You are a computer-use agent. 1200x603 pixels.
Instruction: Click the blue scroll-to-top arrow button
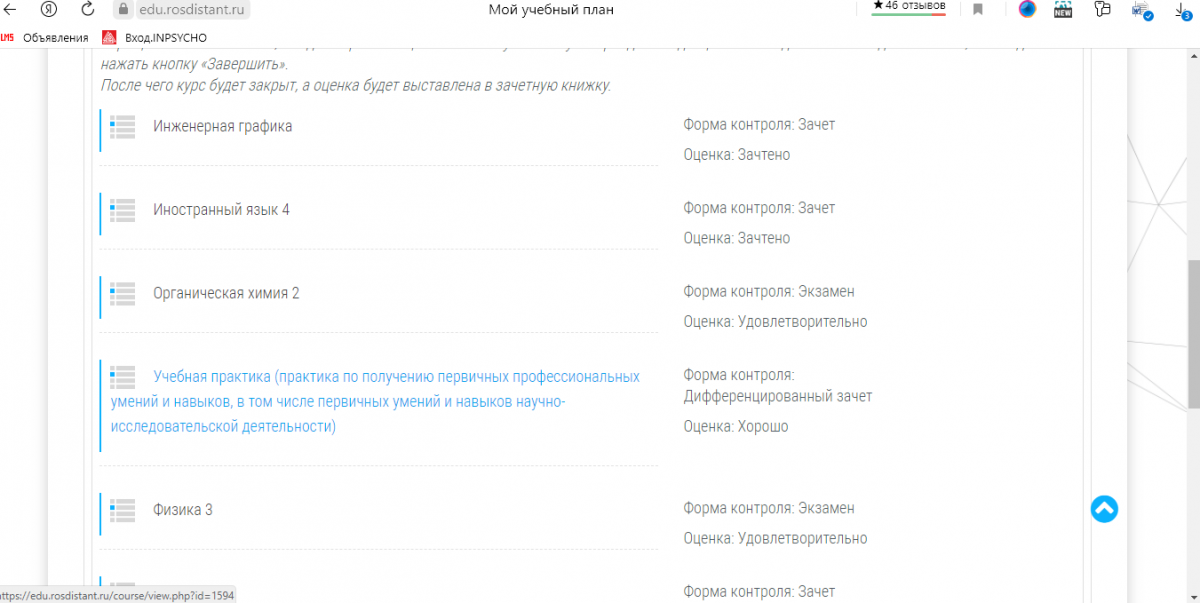1104,509
